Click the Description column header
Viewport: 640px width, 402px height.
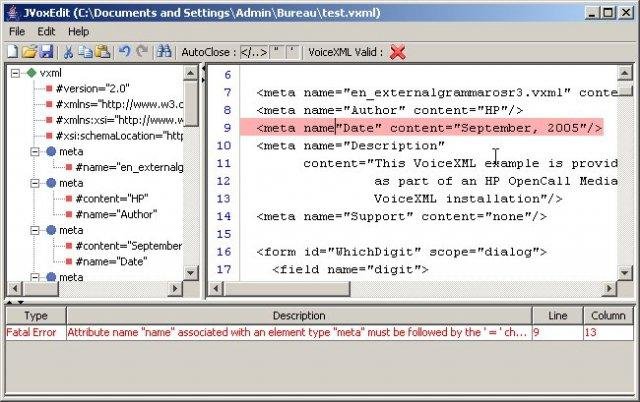[x=299, y=315]
